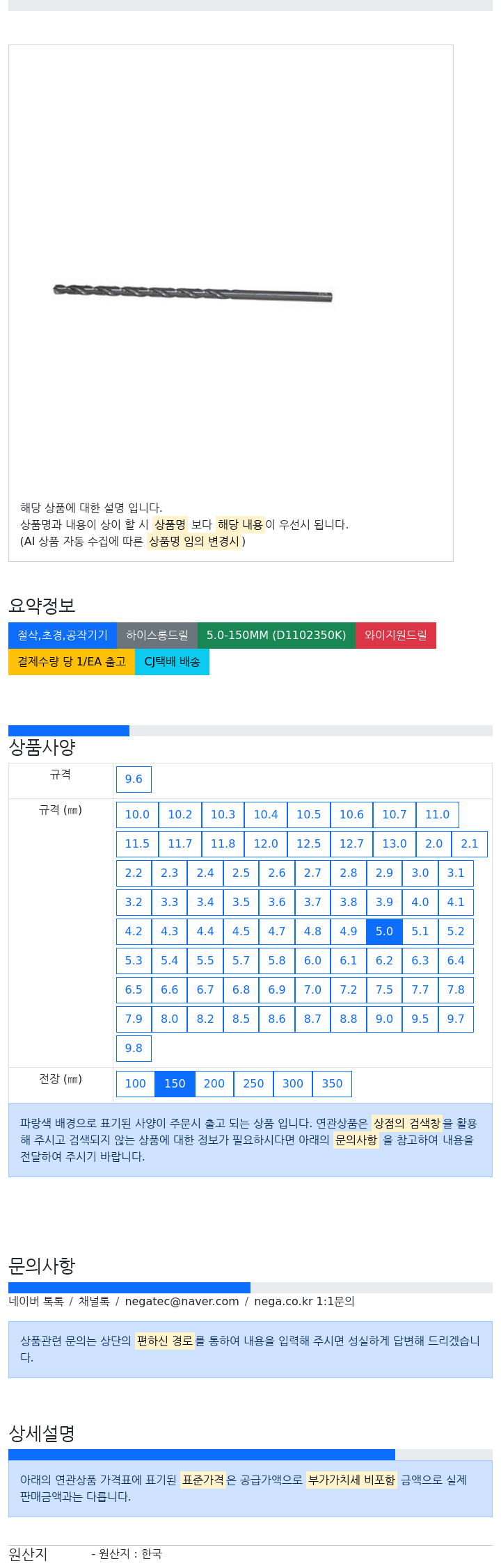Viewport: 501px width, 1568px height.
Task: Select the 350 length button
Action: (332, 1084)
